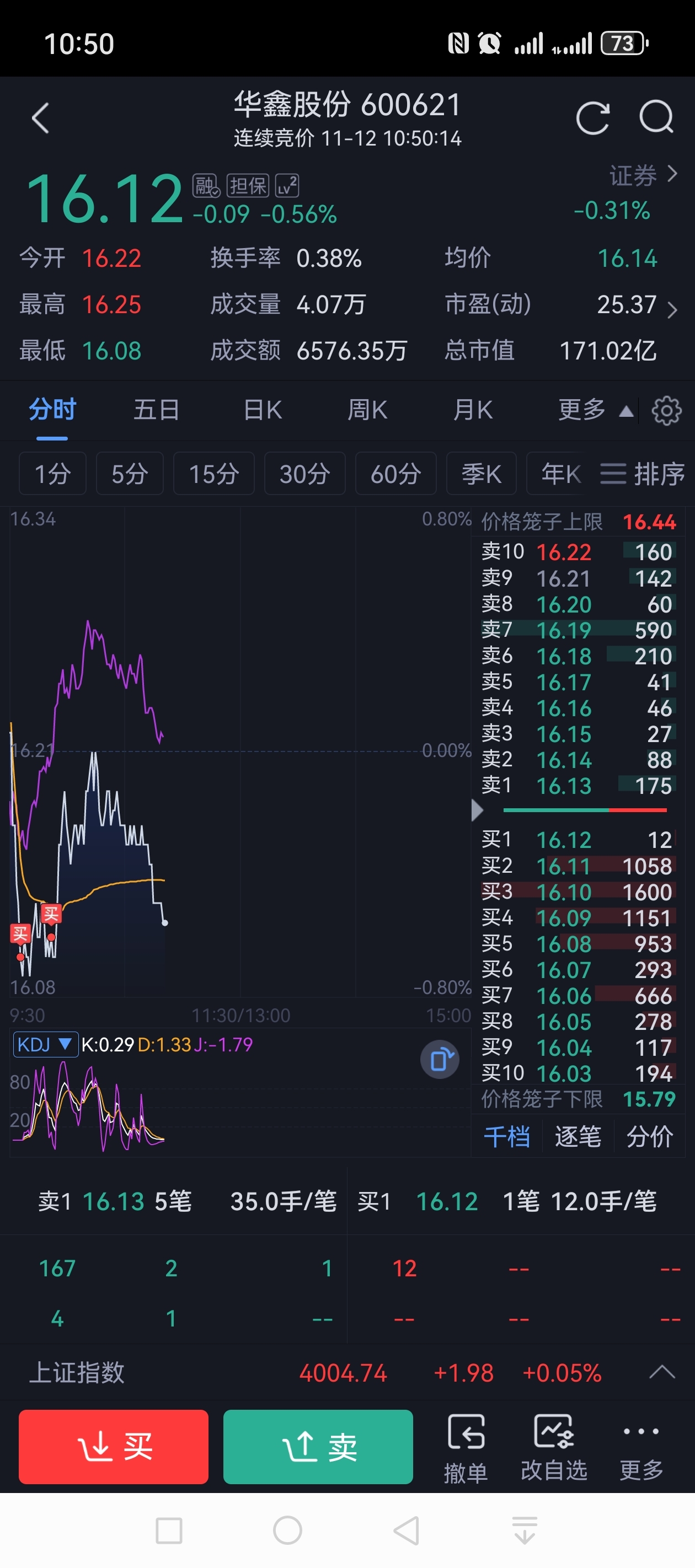The image size is (695, 1568).
Task: Select the 60分 period button
Action: 396,474
